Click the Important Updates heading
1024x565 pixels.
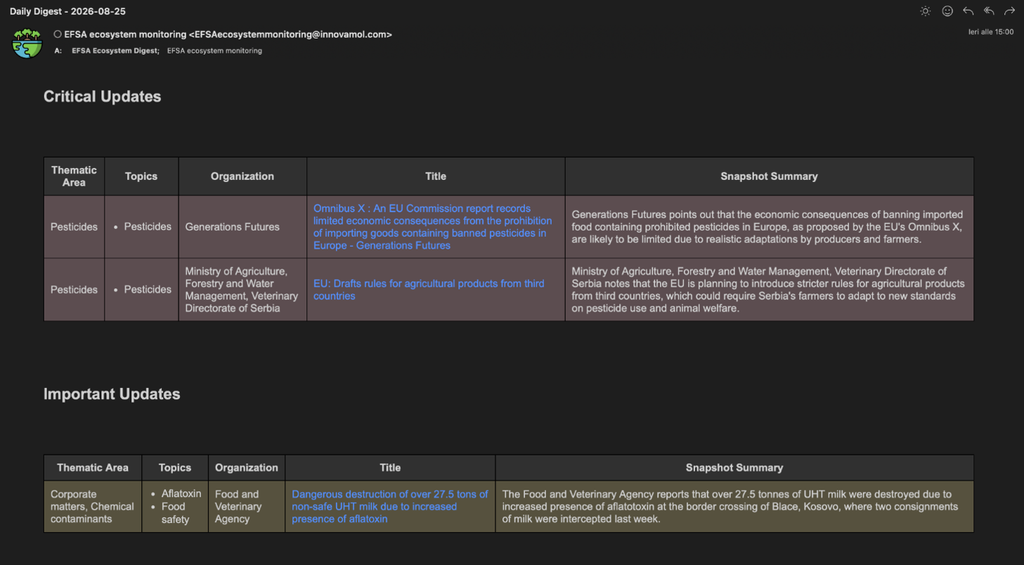[x=112, y=394]
